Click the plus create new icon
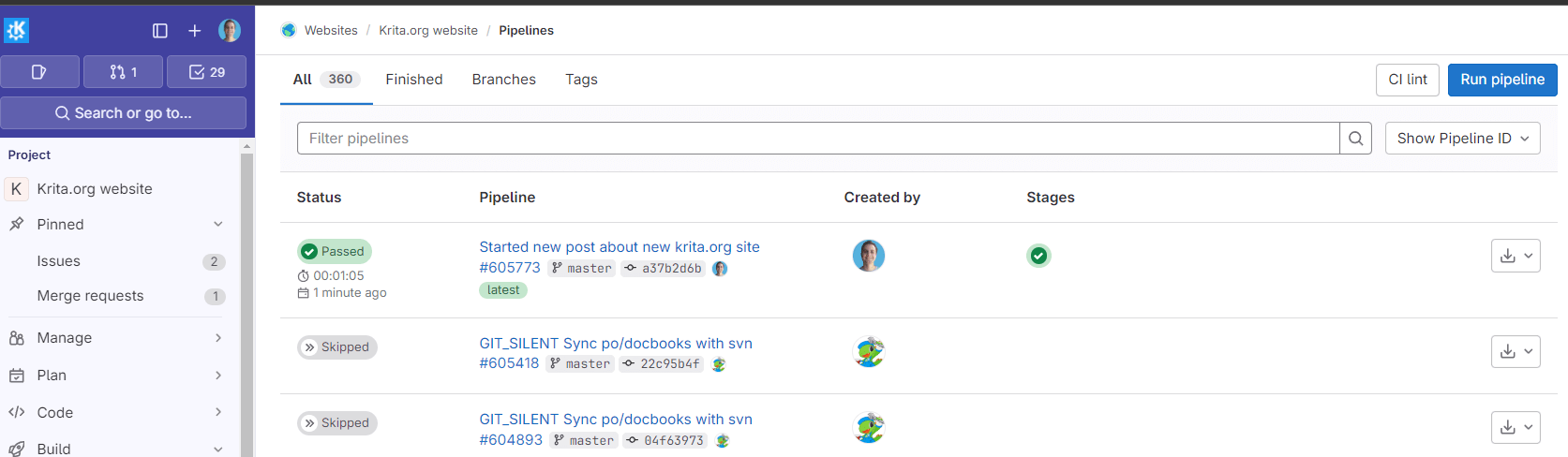Image resolution: width=1568 pixels, height=457 pixels. pos(195,31)
